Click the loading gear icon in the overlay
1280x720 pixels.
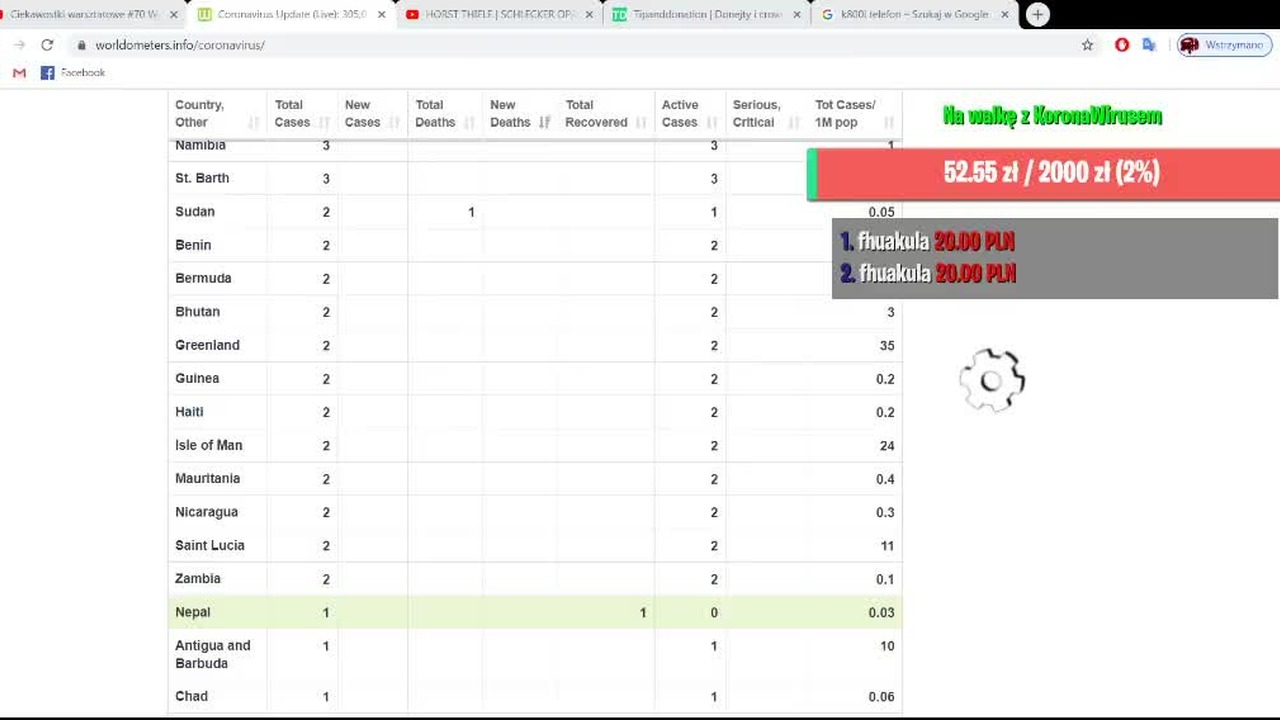pyautogui.click(x=992, y=380)
